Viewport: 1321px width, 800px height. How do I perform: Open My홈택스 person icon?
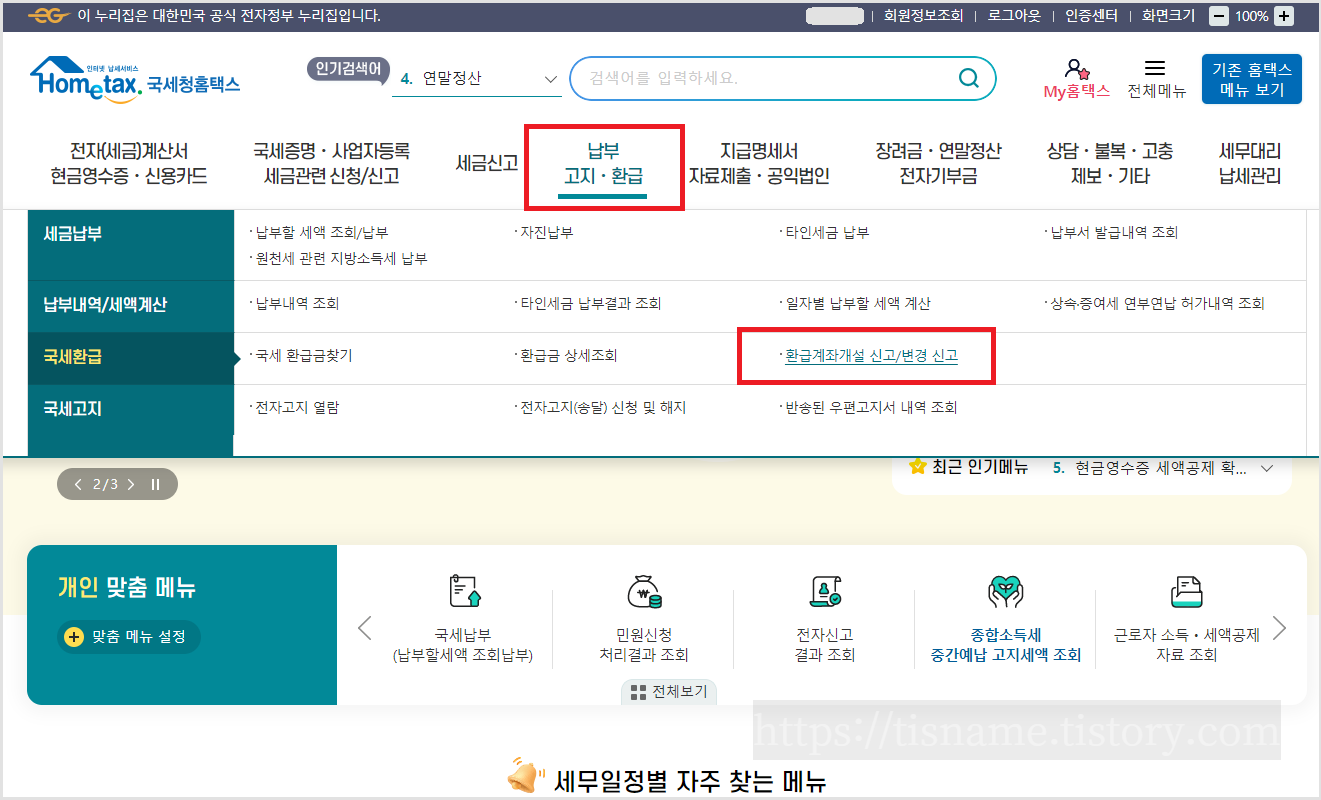[1076, 69]
